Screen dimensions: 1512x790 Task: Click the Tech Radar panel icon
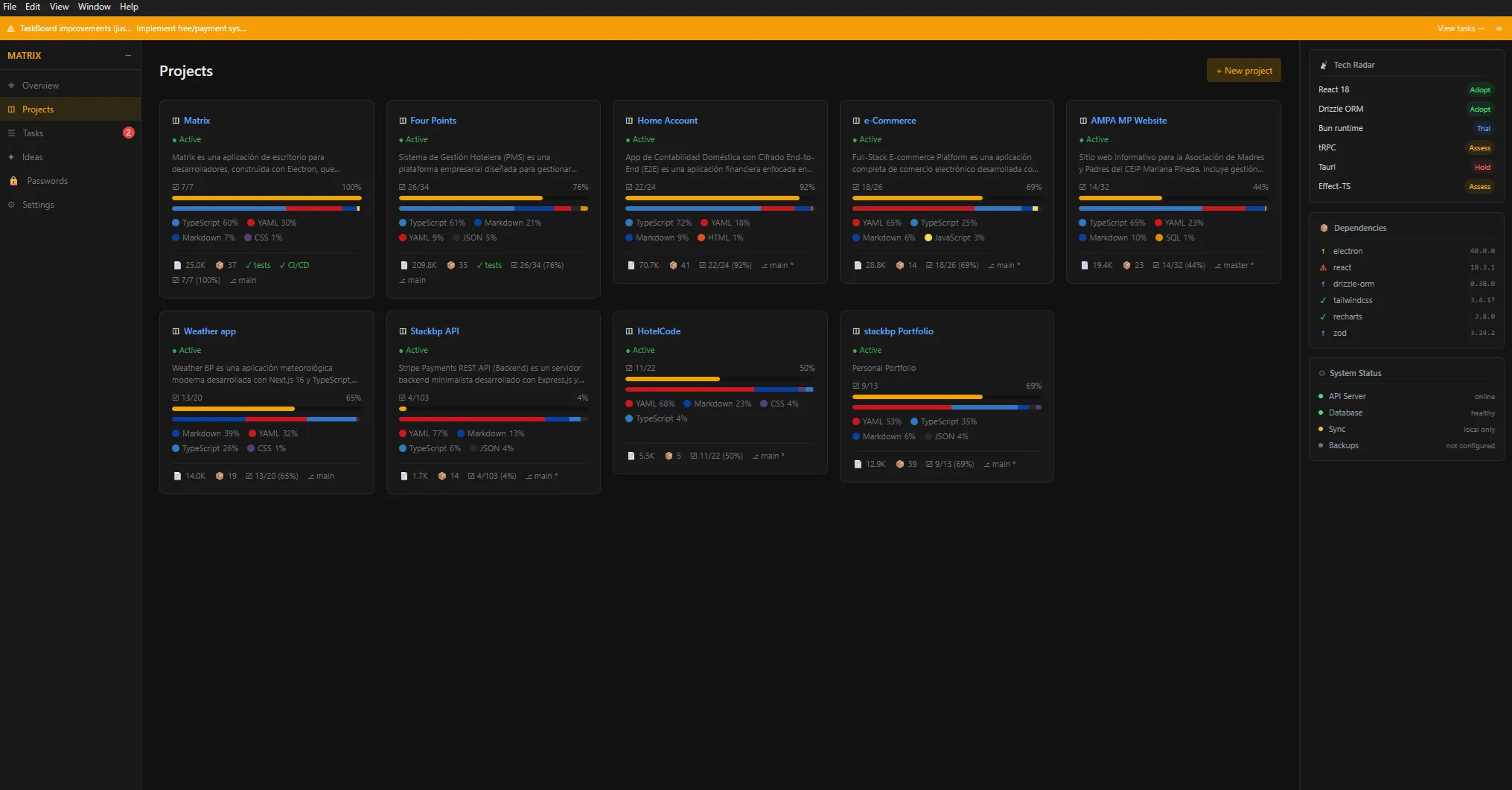[1324, 66]
